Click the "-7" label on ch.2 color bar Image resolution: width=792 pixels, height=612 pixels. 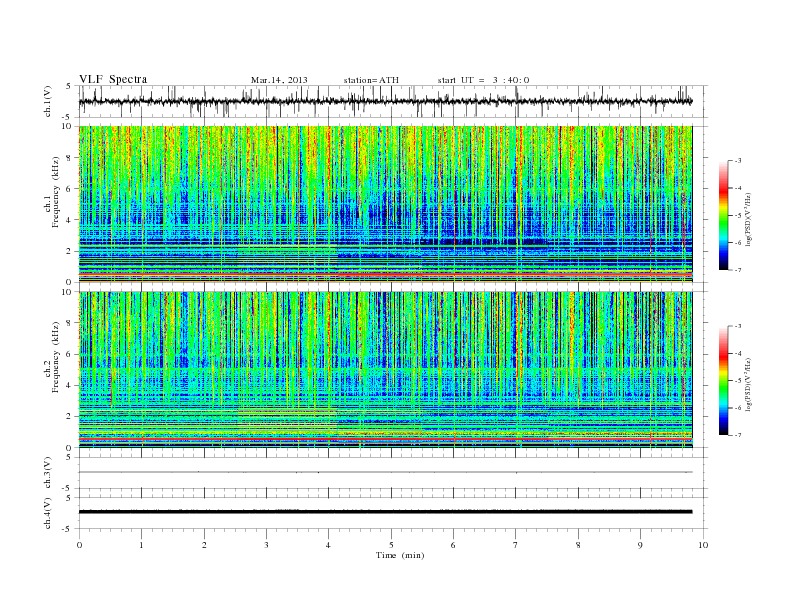coord(738,435)
